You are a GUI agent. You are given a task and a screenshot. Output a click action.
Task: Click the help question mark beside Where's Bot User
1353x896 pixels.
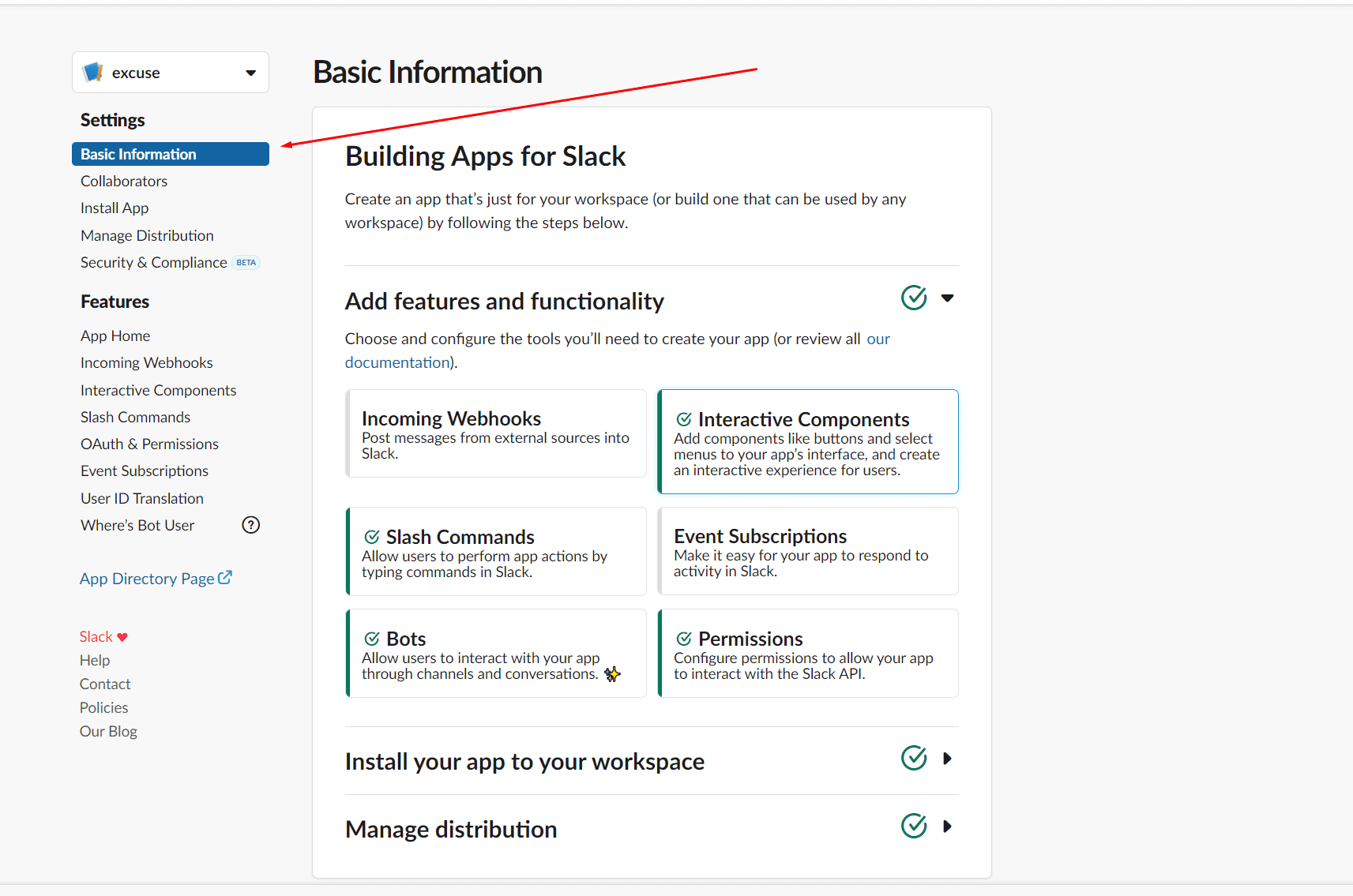(x=250, y=525)
